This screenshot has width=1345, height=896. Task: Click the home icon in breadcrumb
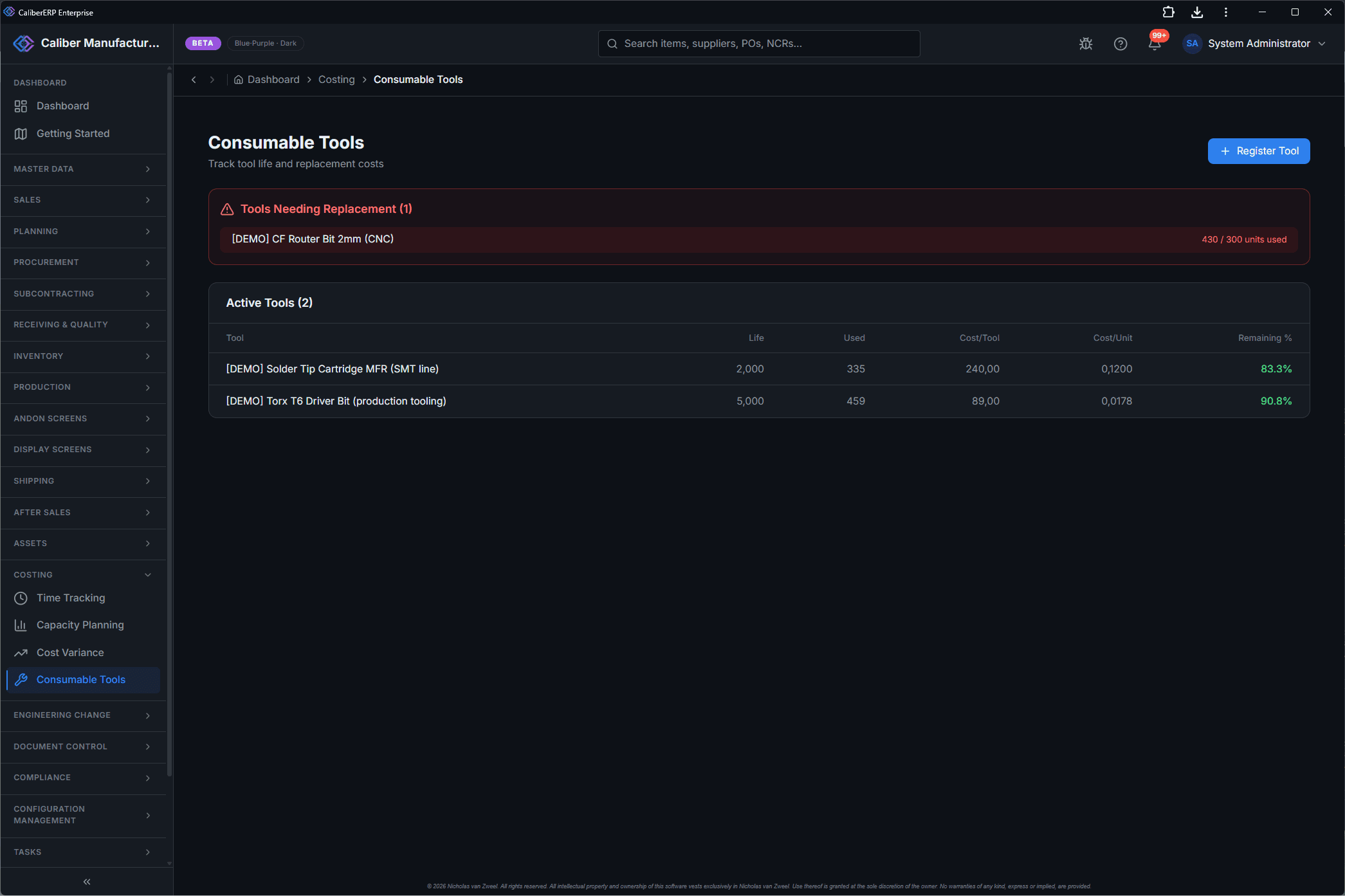click(x=238, y=80)
